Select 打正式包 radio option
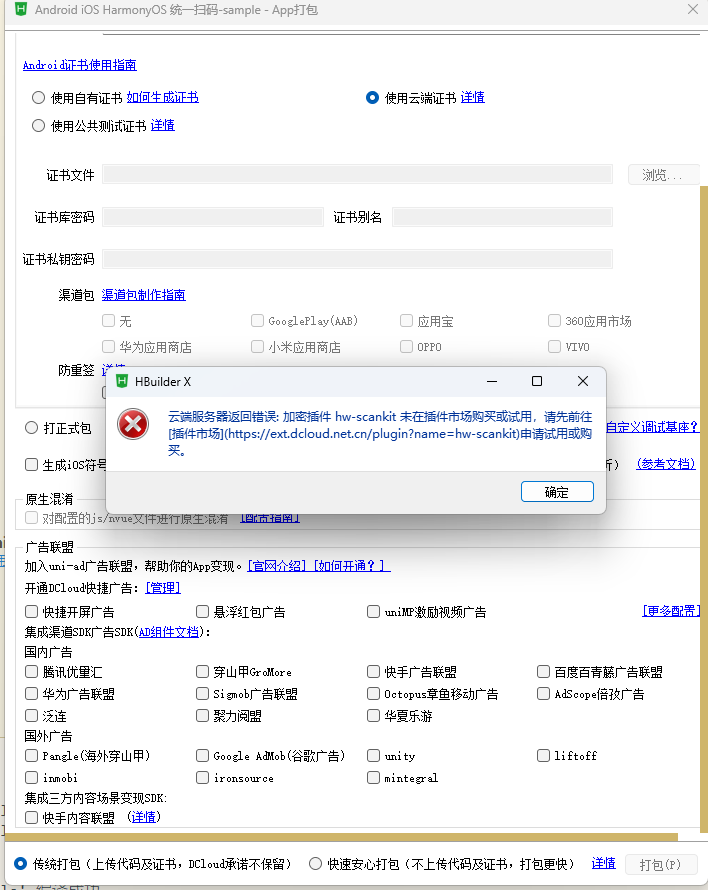 (x=32, y=428)
